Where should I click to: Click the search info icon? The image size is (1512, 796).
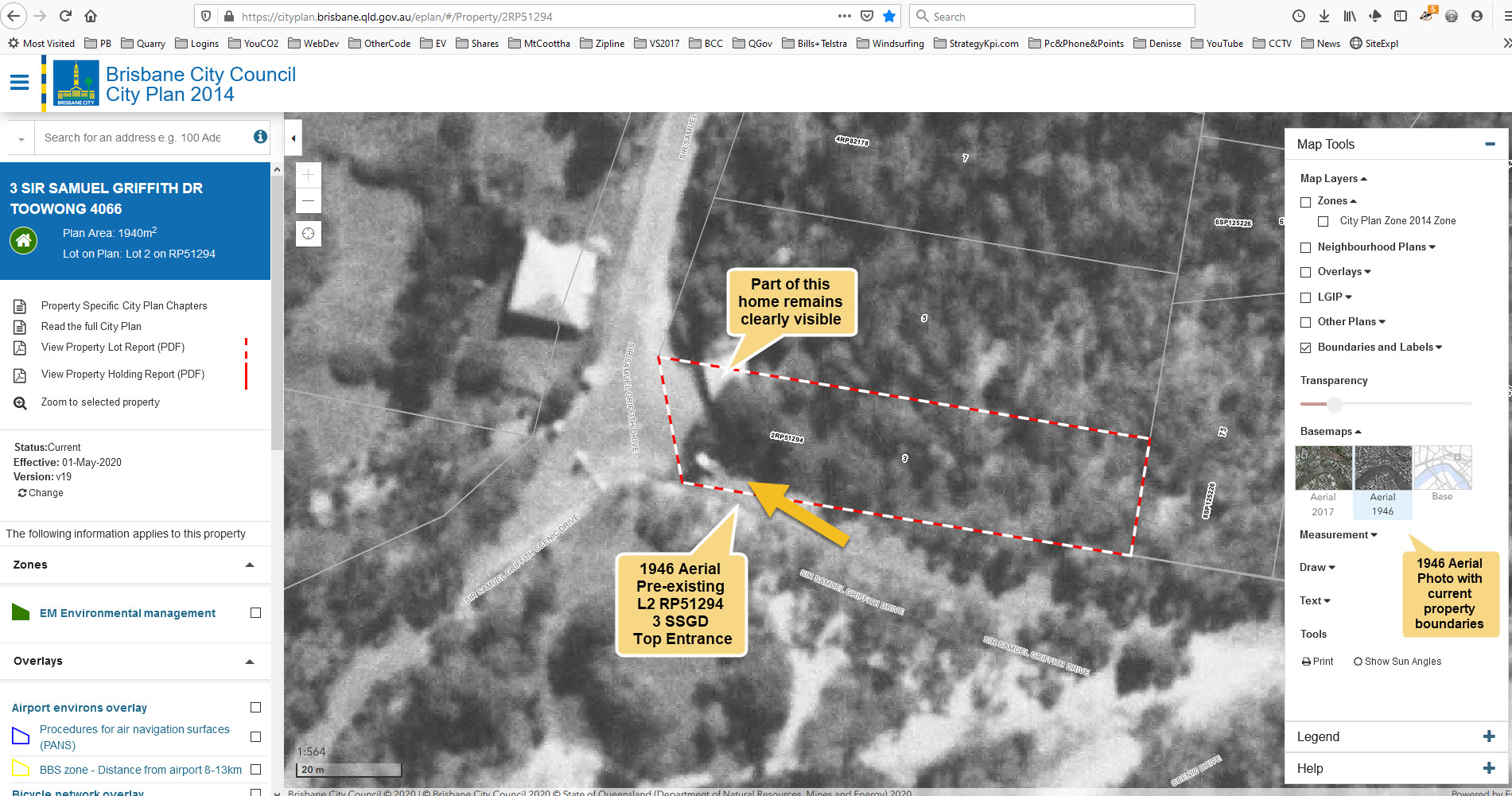260,137
